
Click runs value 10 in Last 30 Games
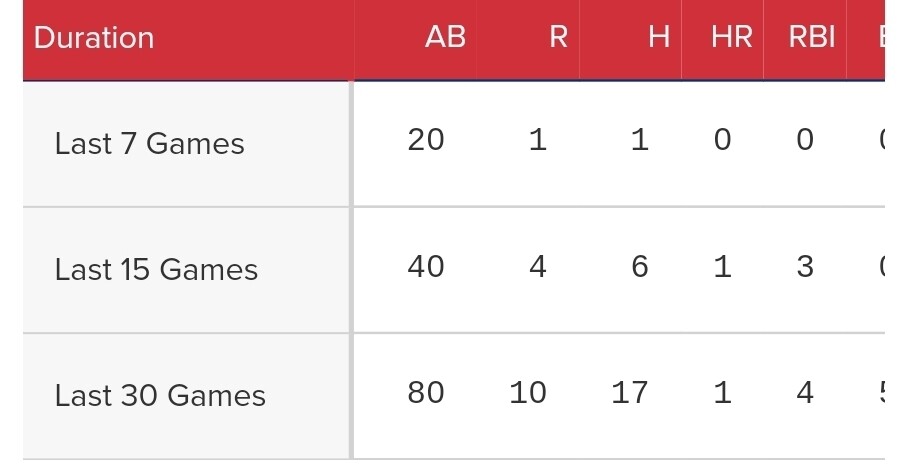pos(528,392)
